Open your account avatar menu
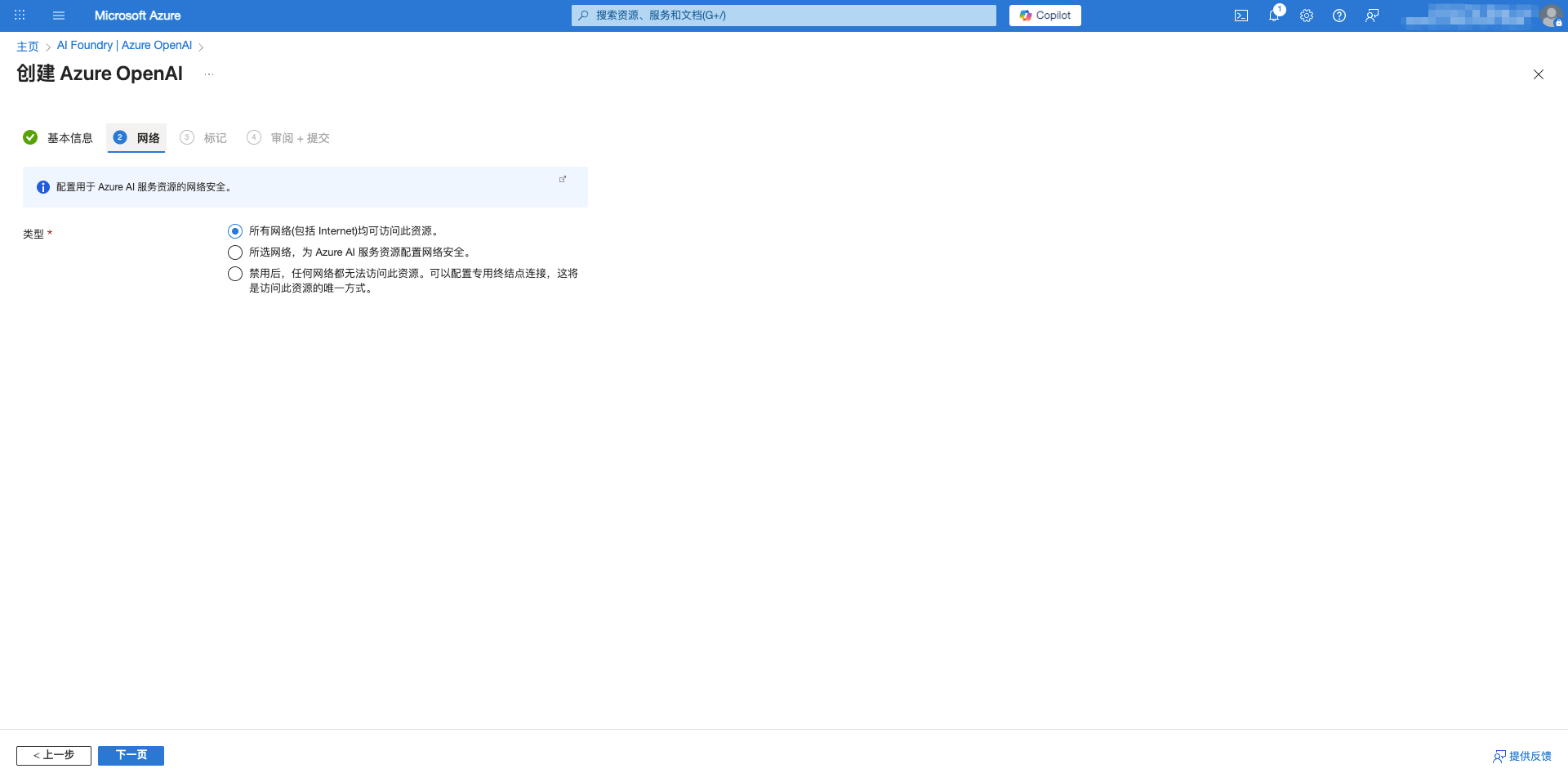1568x782 pixels. point(1552,16)
